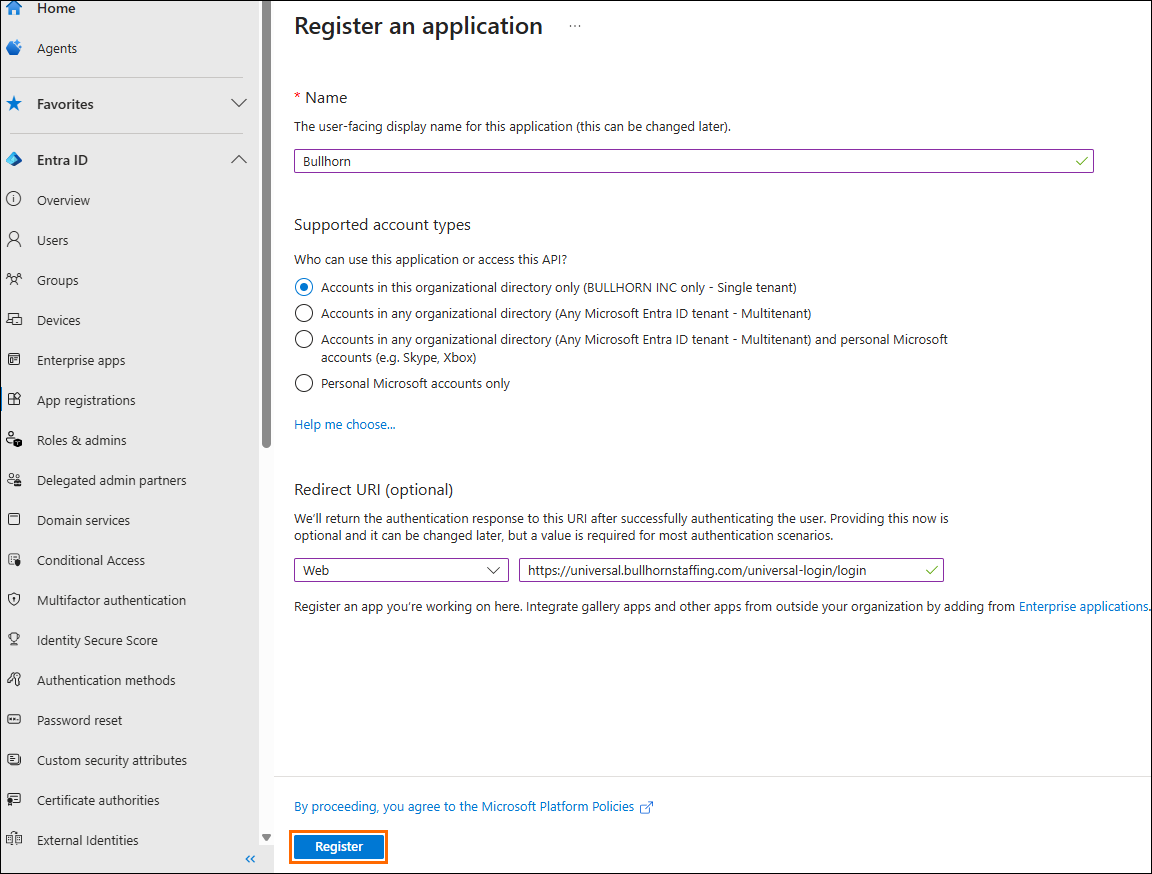1152x874 pixels.
Task: Open the Help me choose link
Action: tap(345, 425)
